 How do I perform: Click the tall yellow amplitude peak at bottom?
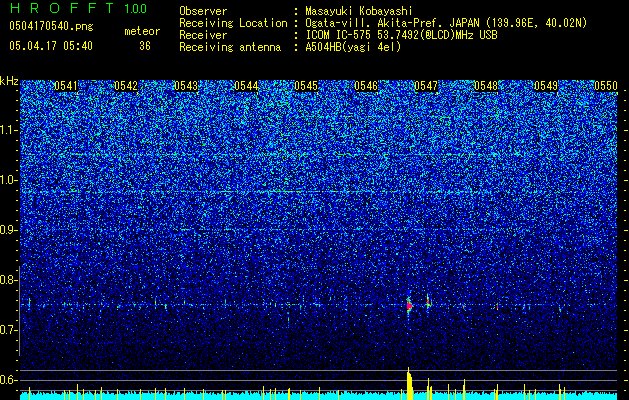pyautogui.click(x=409, y=384)
